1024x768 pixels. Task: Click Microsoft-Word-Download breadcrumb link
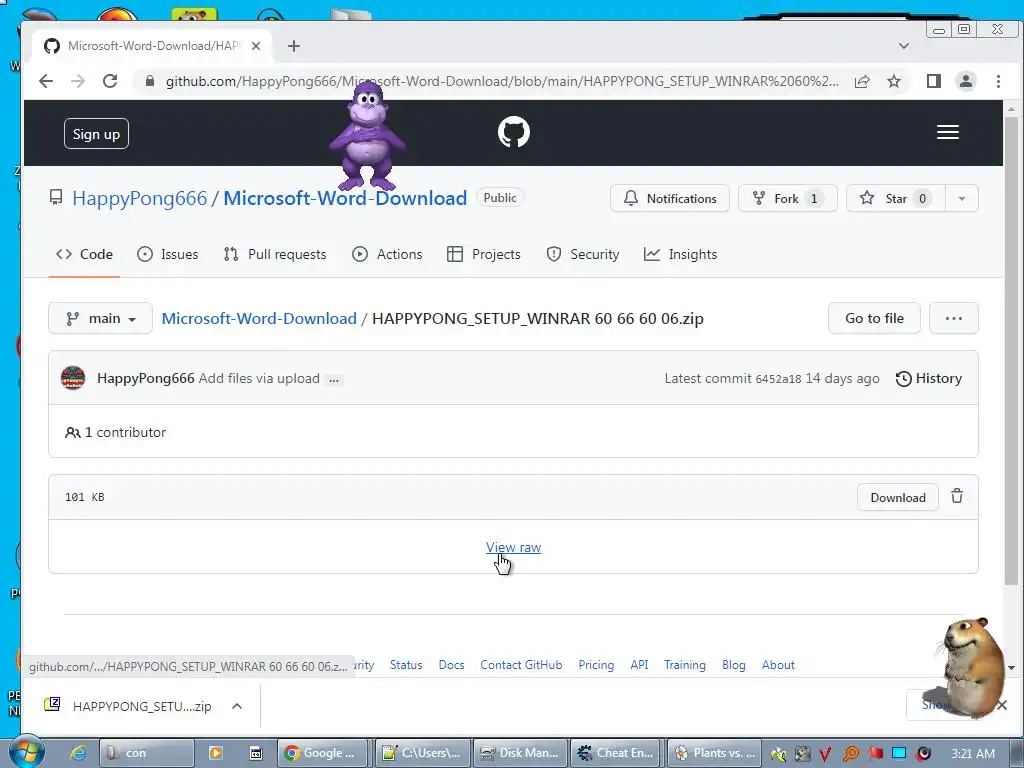pos(259,319)
